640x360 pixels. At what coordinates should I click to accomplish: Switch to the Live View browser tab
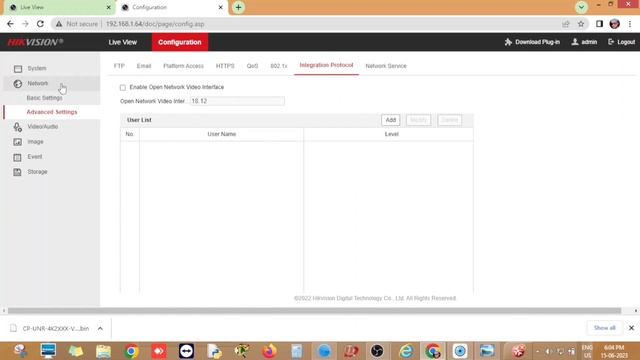(59, 7)
